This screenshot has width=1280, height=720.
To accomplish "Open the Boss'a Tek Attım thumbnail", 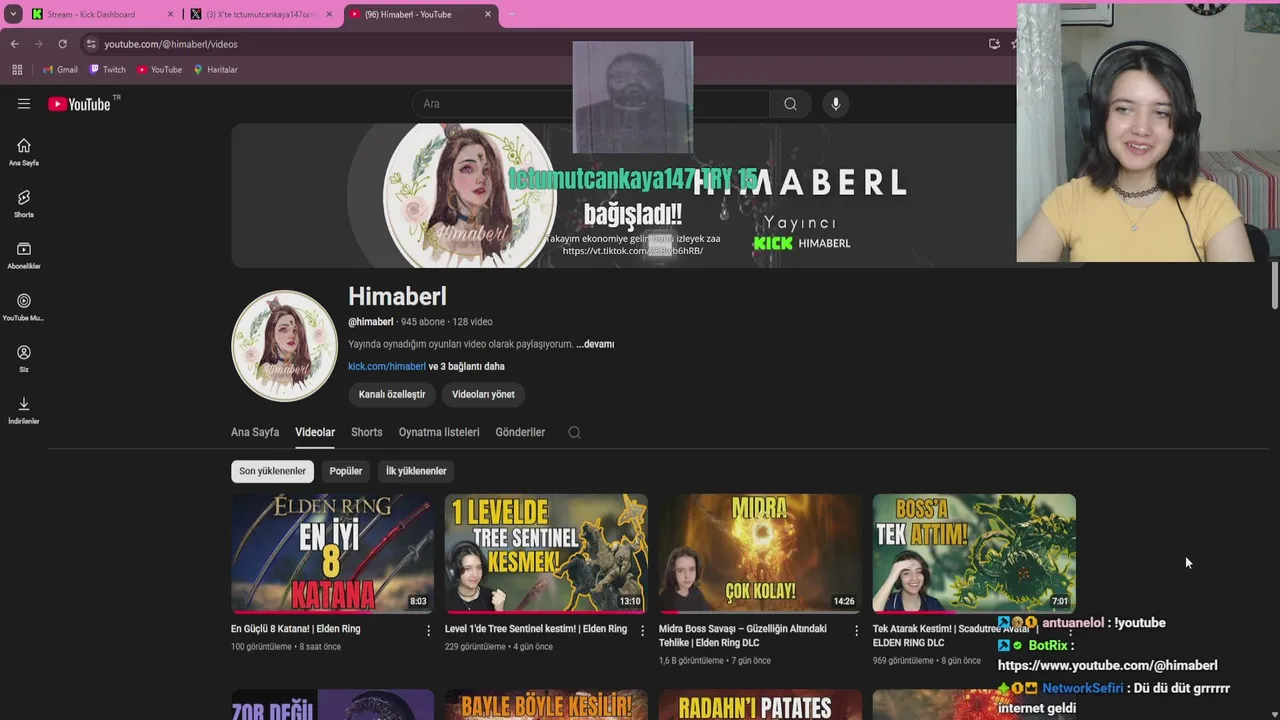I will [x=974, y=553].
